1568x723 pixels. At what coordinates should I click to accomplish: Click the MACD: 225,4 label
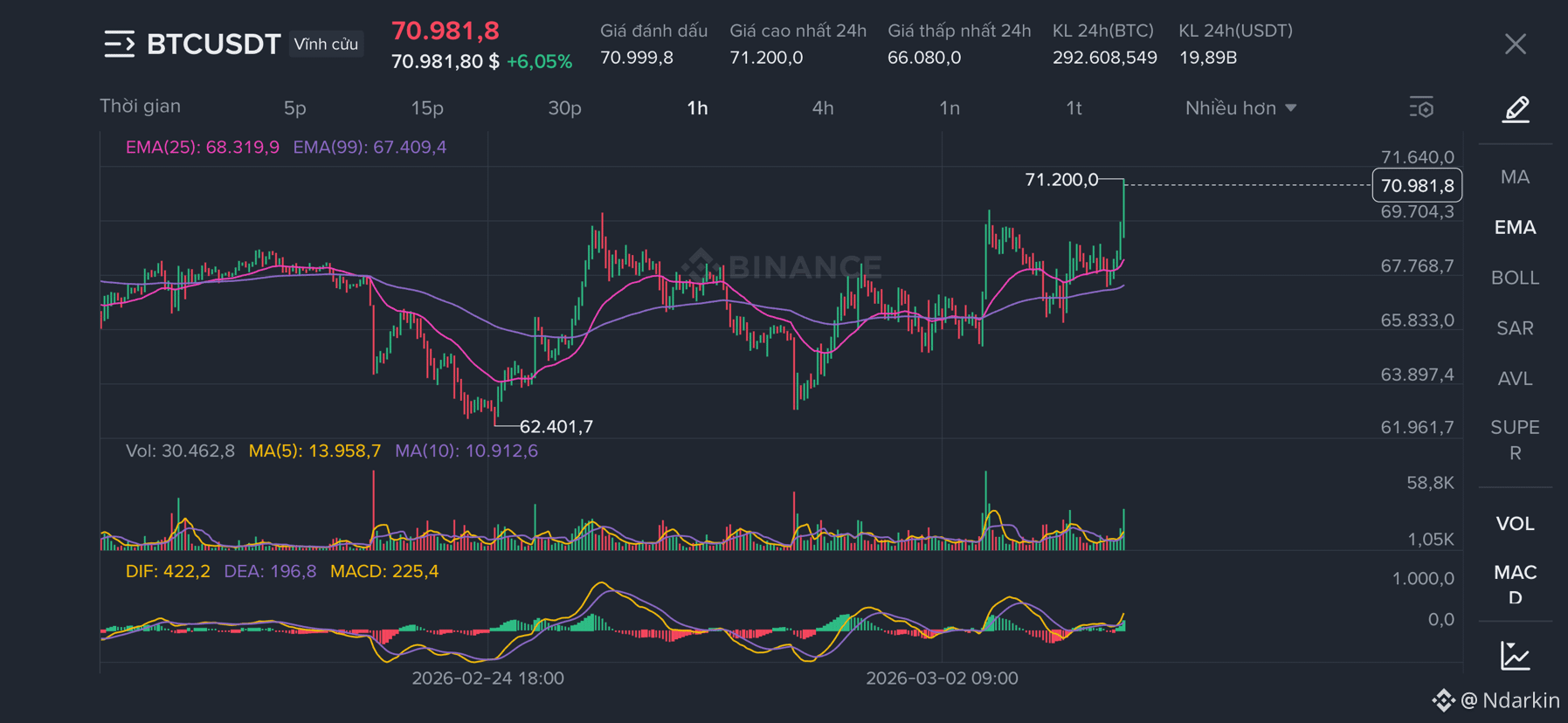(x=384, y=571)
